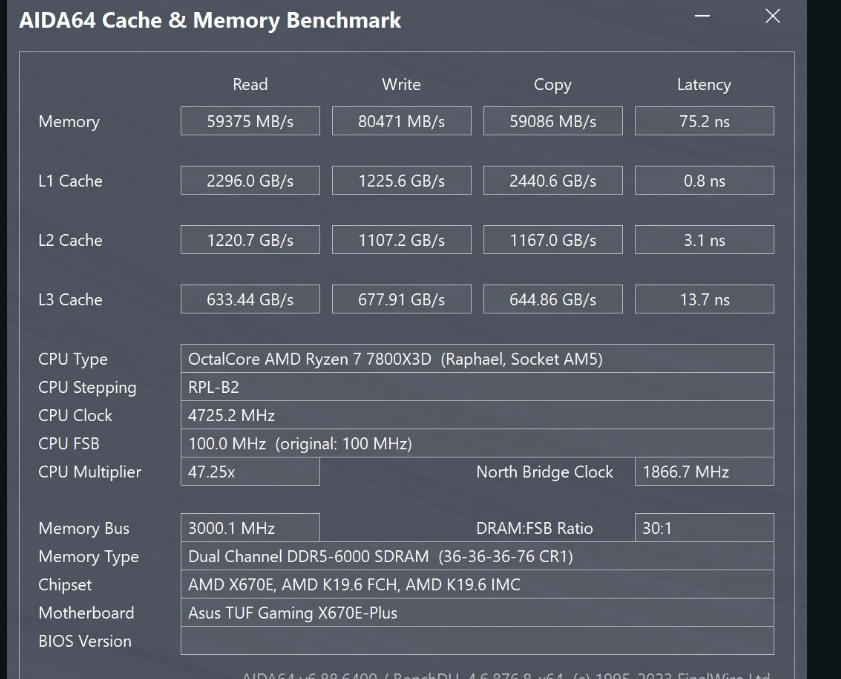Click the Memory Latency 75.2 ns box
This screenshot has height=679, width=841.
tap(704, 121)
